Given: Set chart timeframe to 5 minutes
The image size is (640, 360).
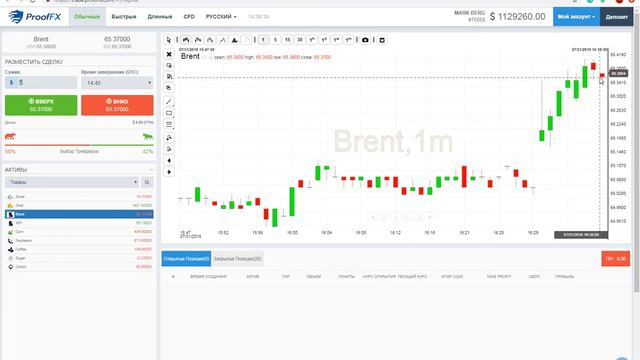Looking at the screenshot, I should pos(276,40).
